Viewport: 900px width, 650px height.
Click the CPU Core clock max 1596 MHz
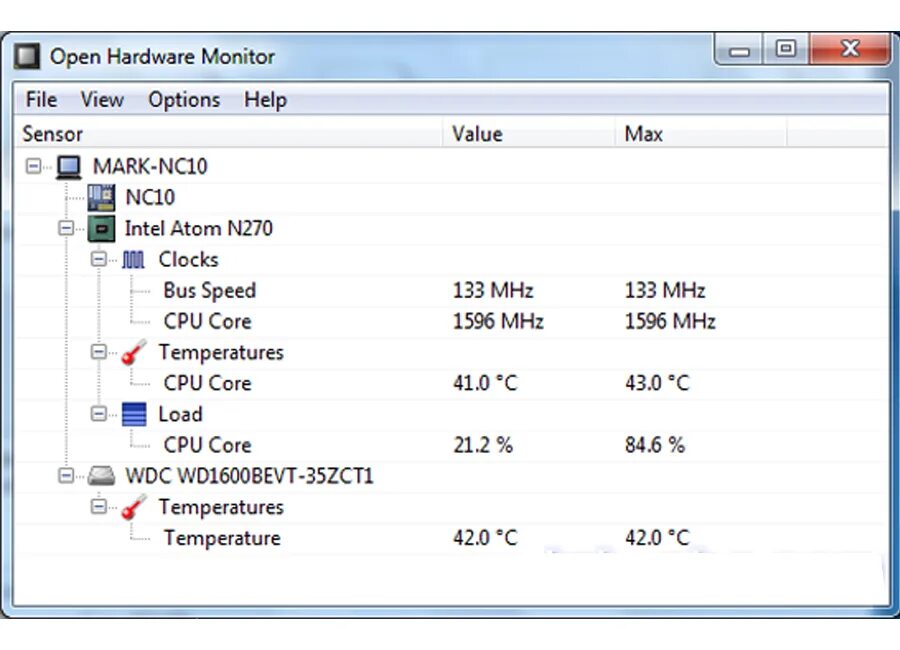click(x=670, y=322)
